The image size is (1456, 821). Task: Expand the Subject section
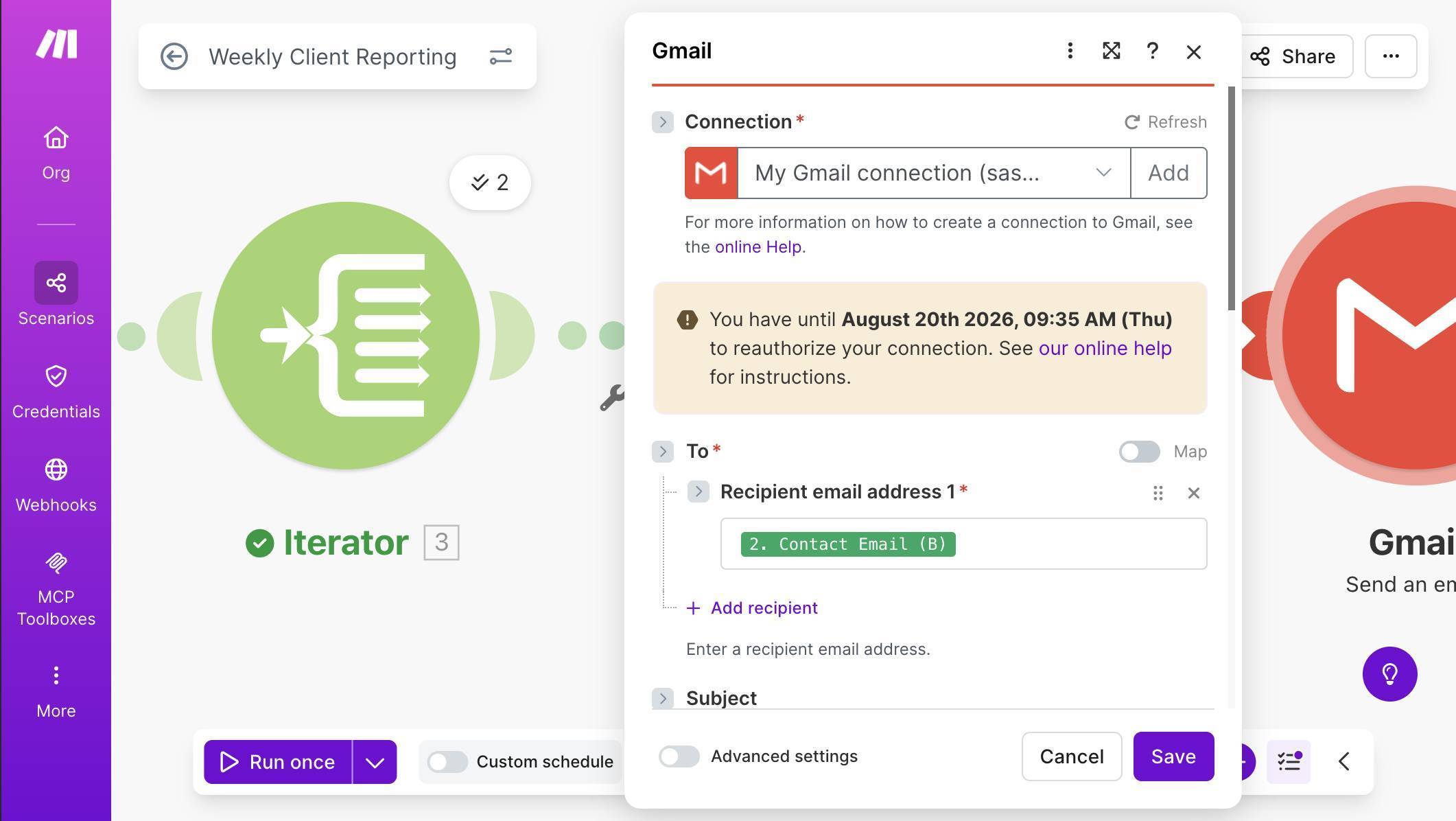663,697
